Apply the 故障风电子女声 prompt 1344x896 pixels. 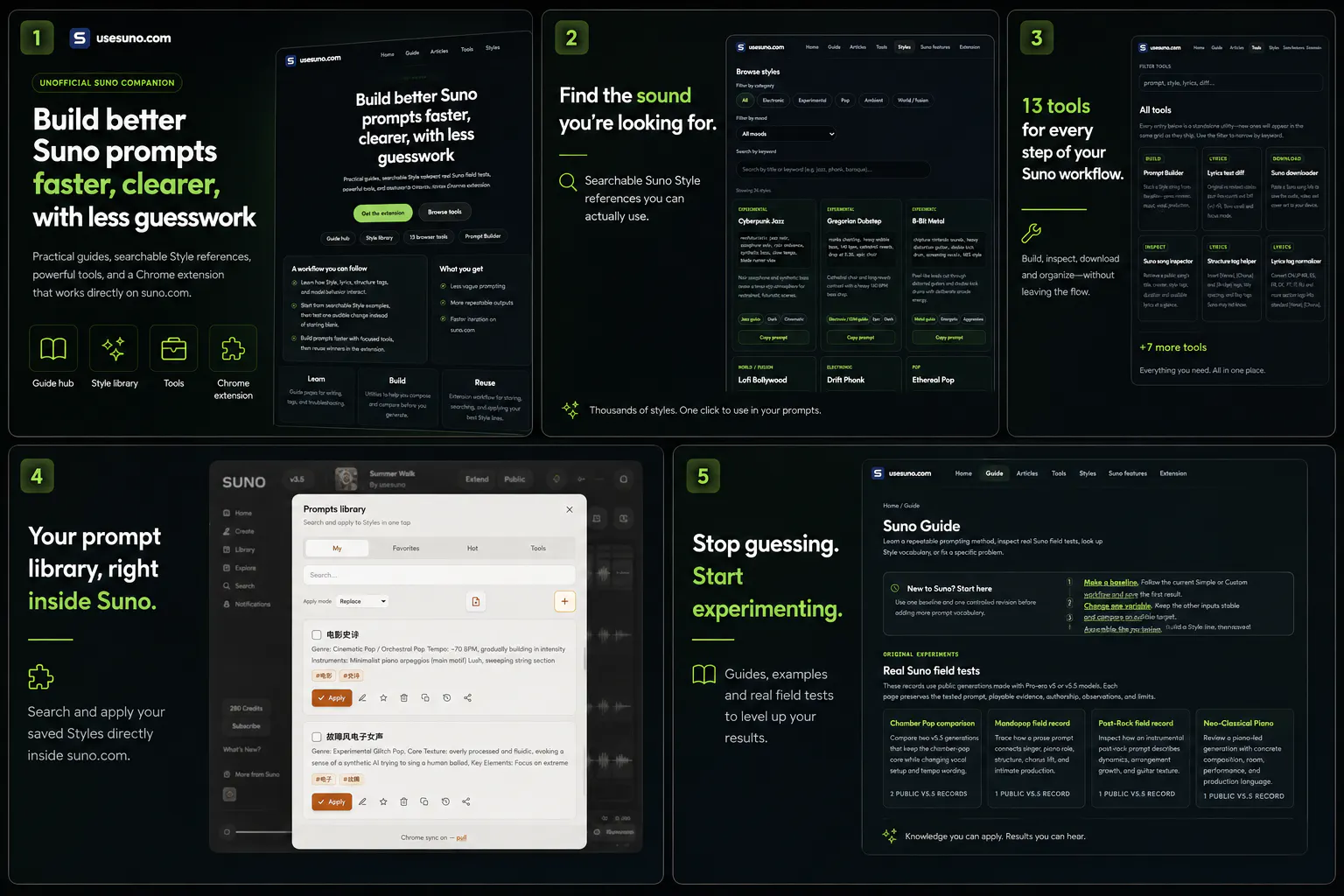click(x=332, y=801)
